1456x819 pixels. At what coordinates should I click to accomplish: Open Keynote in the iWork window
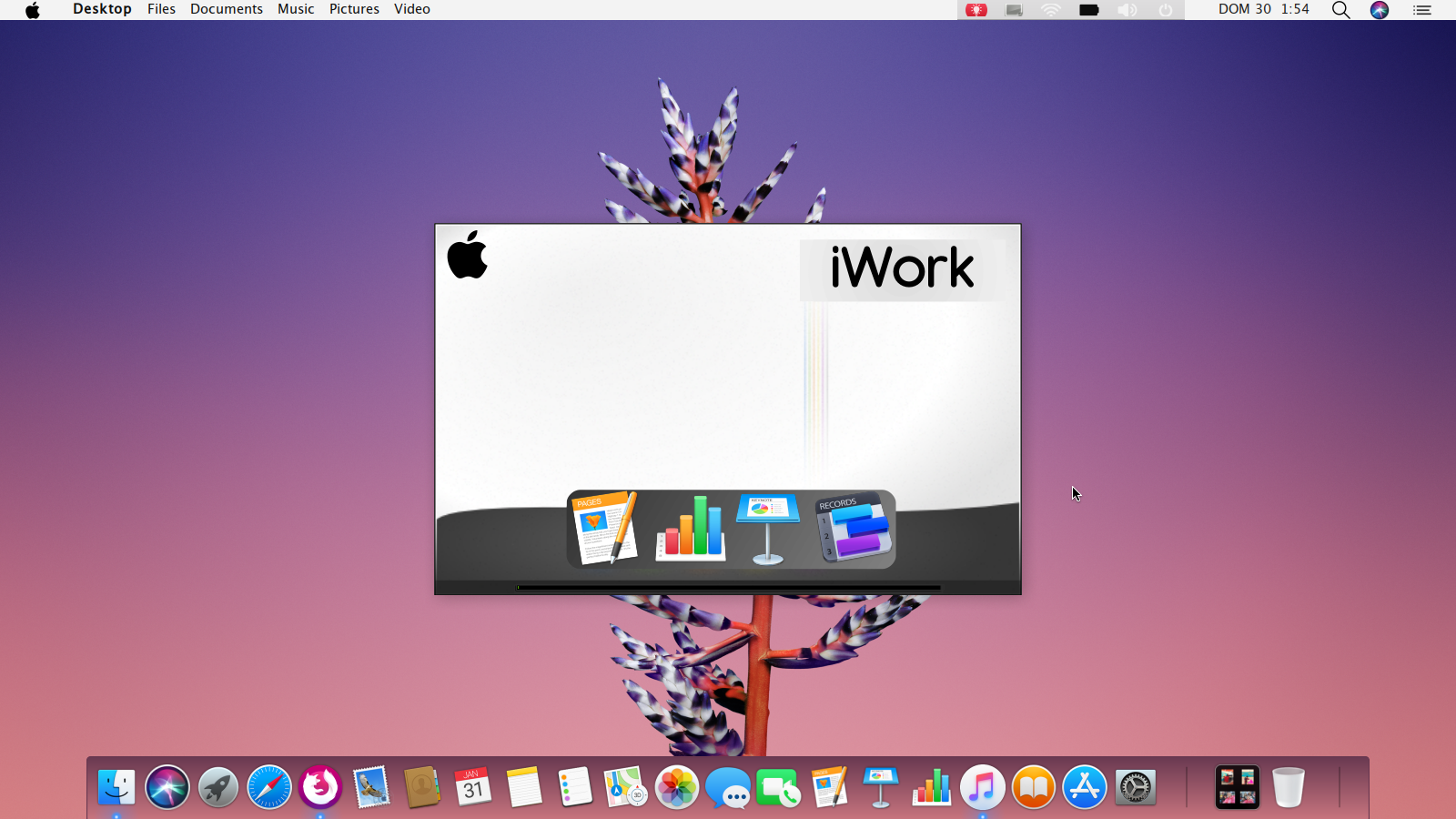click(768, 529)
